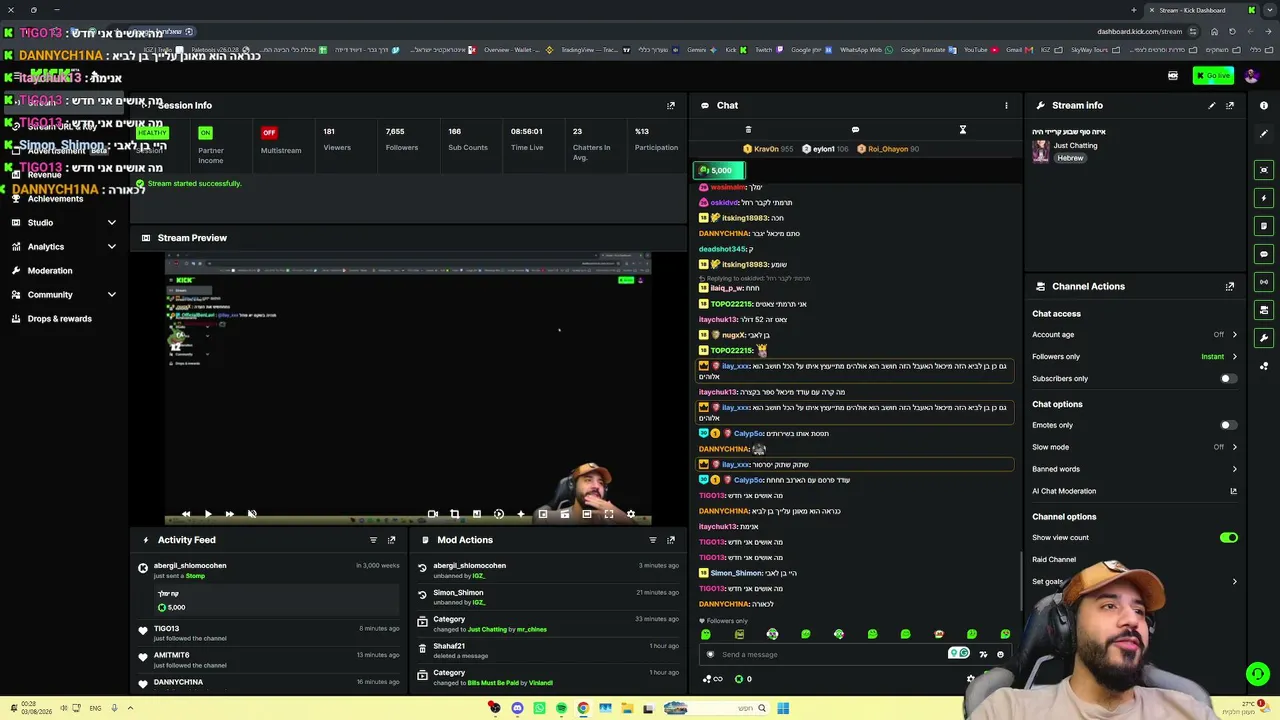This screenshot has height=720, width=1280.
Task: Click the crop icon in preview controls
Action: pyautogui.click(x=455, y=514)
